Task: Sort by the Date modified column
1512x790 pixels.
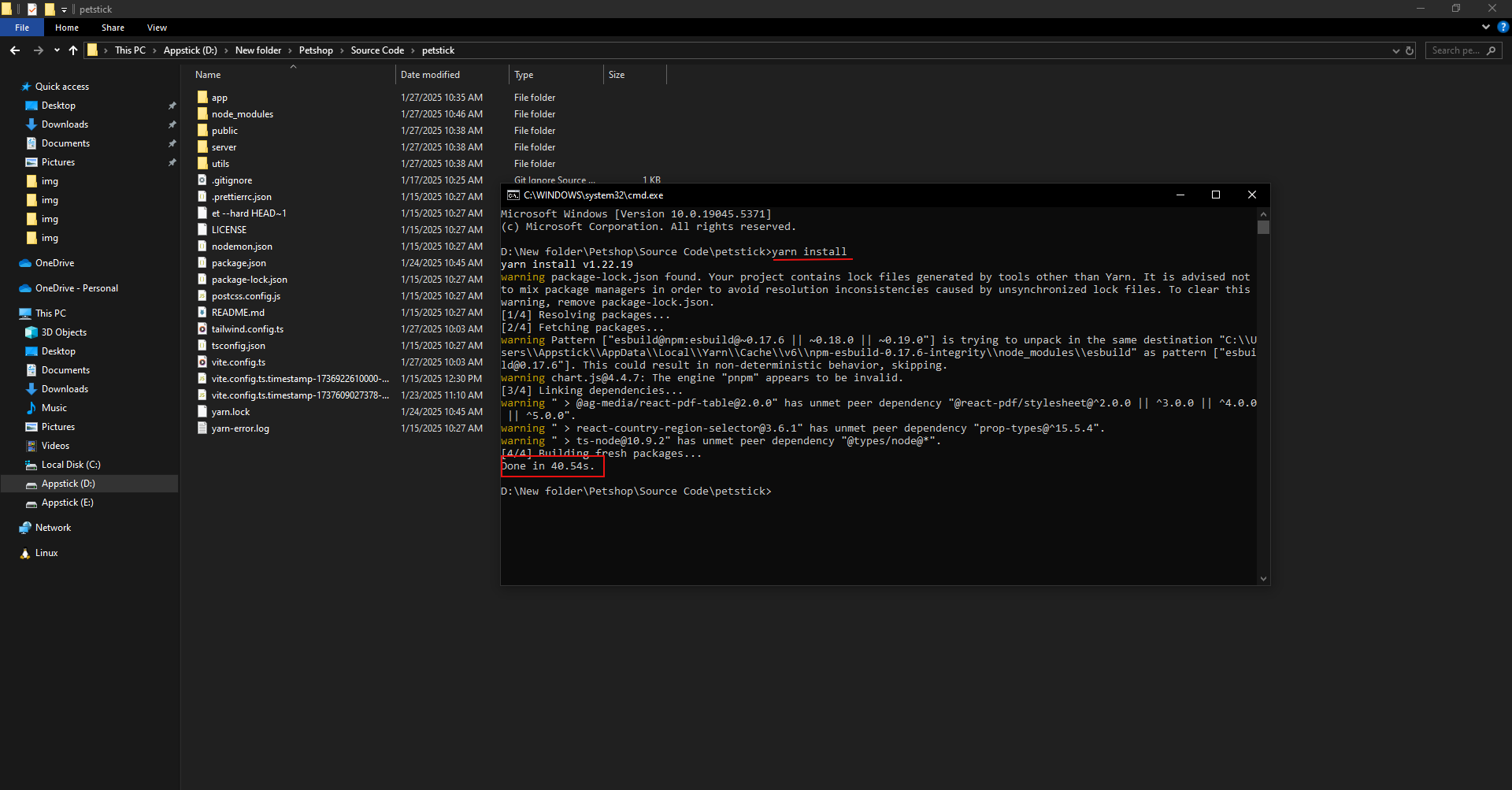Action: (x=430, y=75)
